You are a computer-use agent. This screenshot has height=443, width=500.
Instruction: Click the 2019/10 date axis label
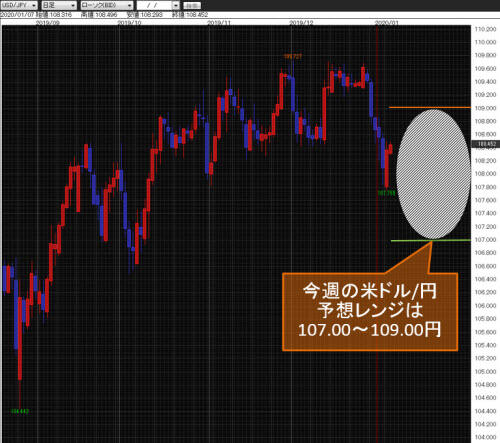pyautogui.click(x=130, y=23)
